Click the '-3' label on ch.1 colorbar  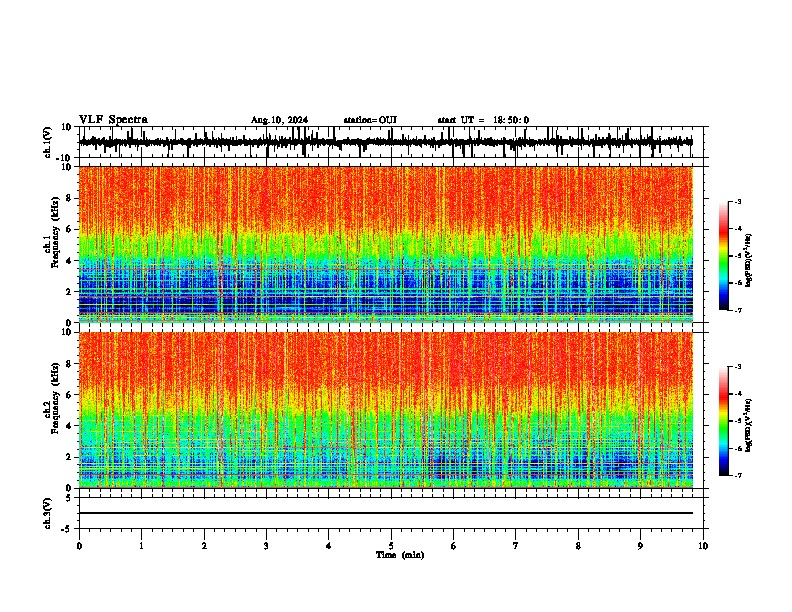[737, 201]
